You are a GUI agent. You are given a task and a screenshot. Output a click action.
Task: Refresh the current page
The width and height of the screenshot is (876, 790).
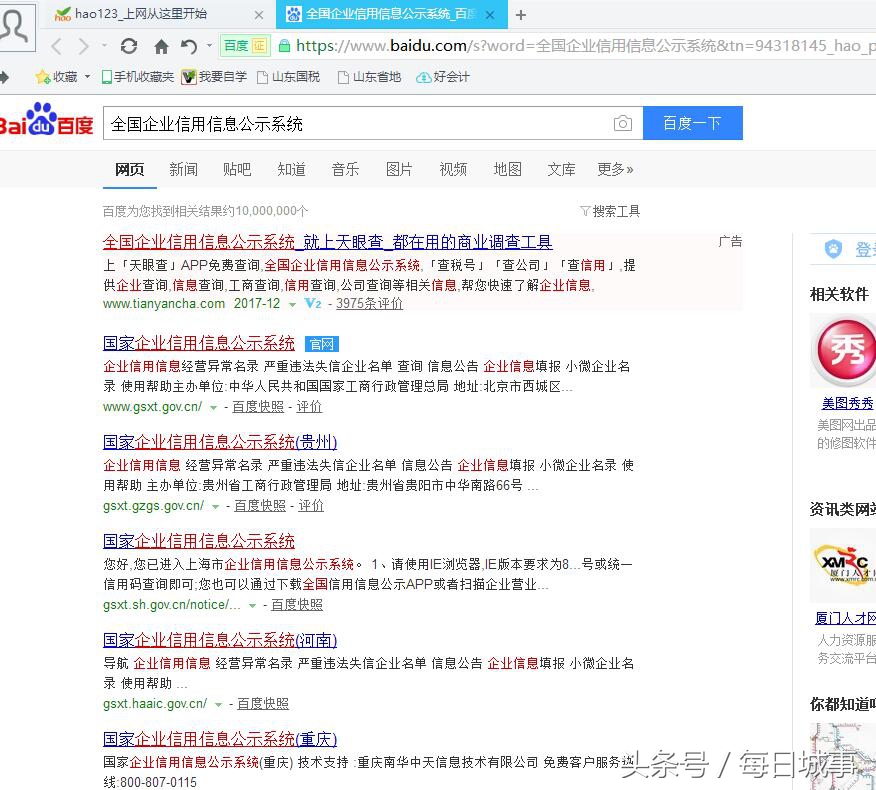(x=129, y=46)
